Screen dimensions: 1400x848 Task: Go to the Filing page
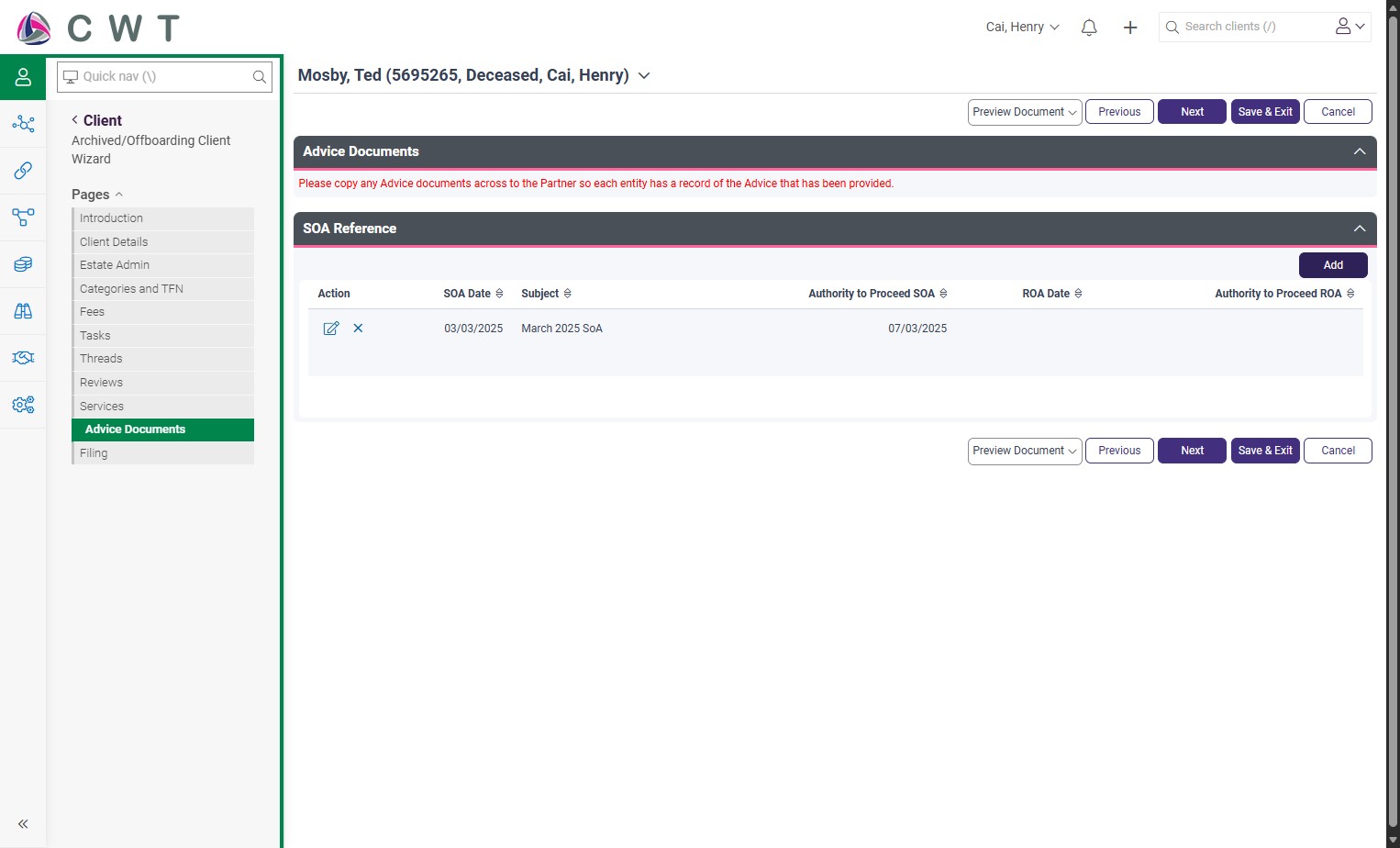click(x=163, y=453)
